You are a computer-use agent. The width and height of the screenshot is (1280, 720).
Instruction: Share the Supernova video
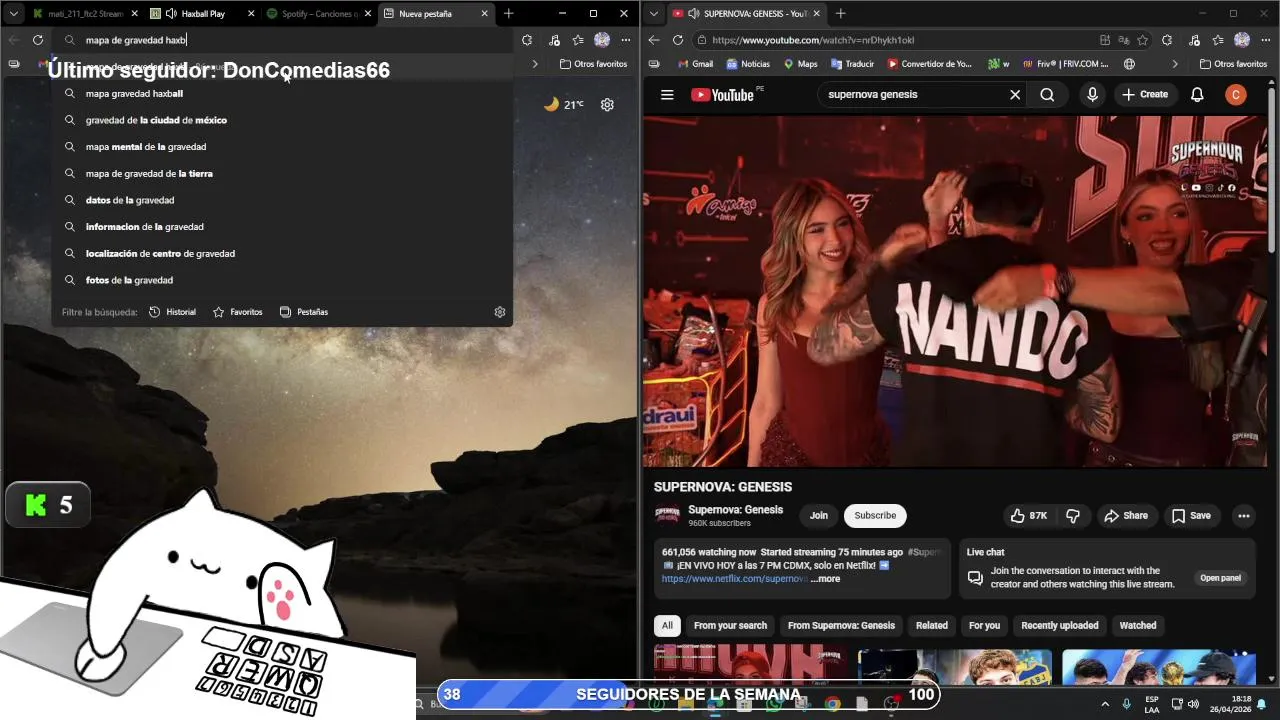1125,516
